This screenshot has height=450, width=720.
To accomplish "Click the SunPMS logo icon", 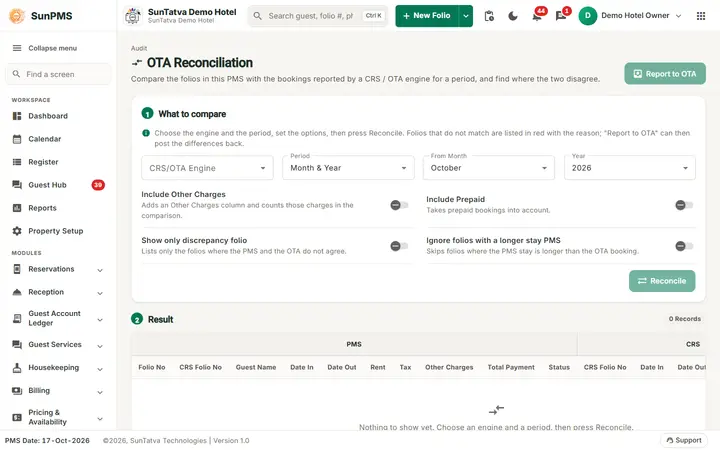I will tap(17, 16).
